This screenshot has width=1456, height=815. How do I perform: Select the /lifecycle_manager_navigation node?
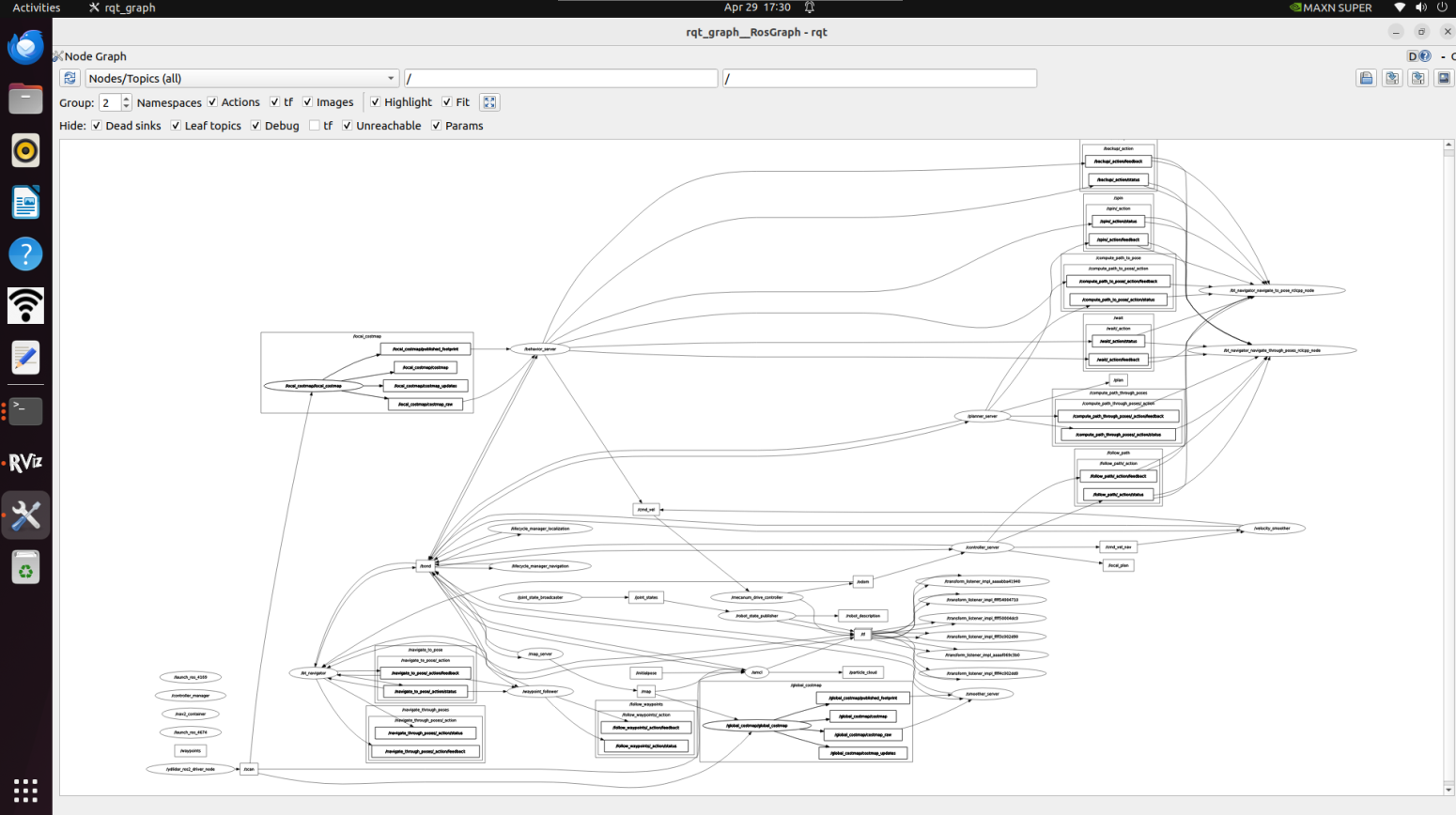point(539,566)
